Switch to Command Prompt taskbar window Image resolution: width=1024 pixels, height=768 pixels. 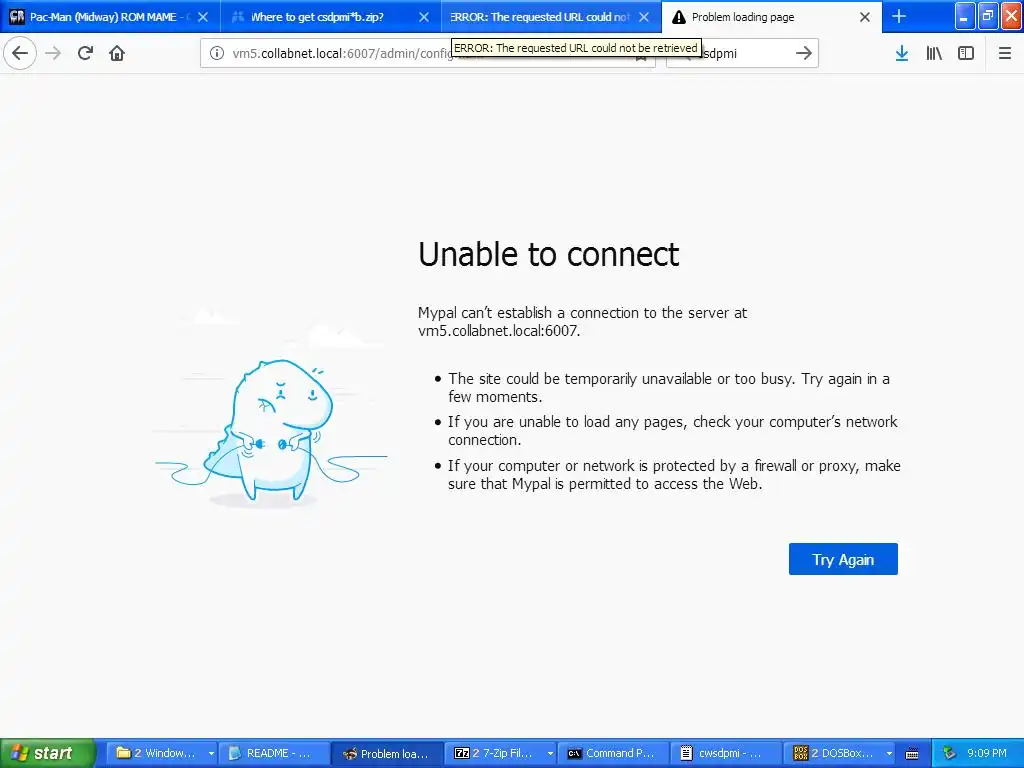[x=613, y=753]
